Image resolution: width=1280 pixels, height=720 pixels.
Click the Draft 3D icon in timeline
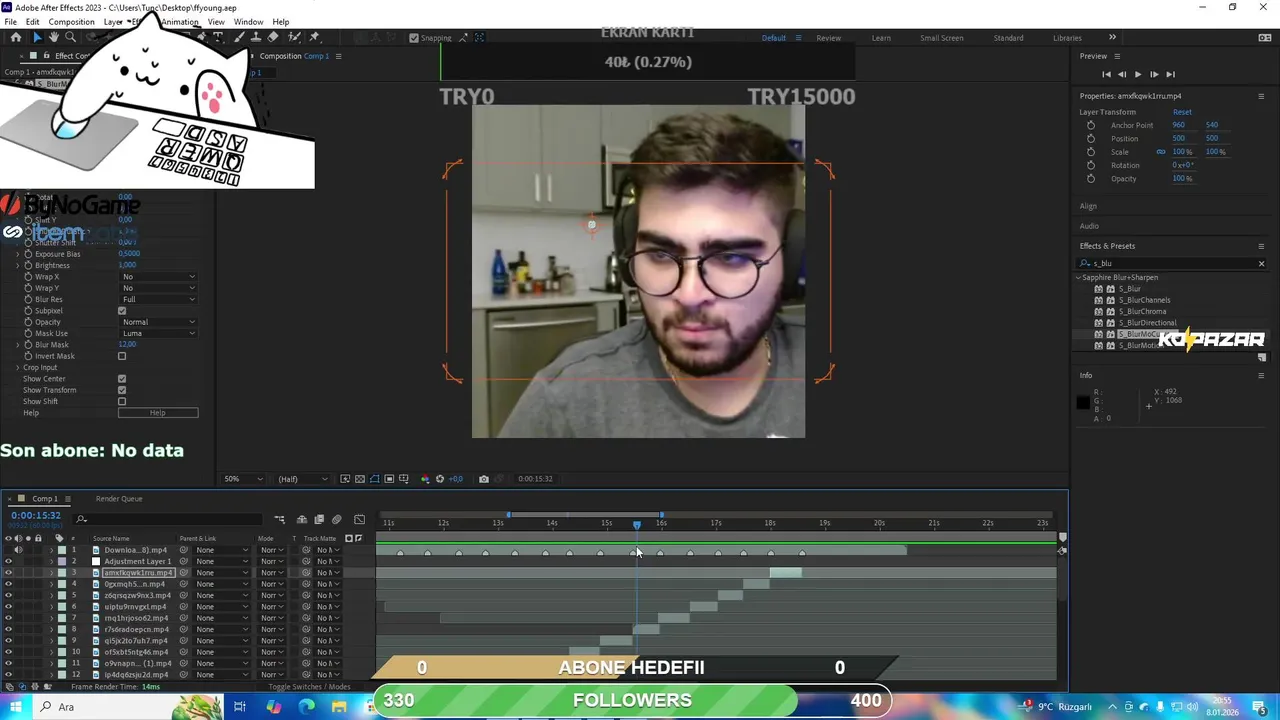click(302, 519)
